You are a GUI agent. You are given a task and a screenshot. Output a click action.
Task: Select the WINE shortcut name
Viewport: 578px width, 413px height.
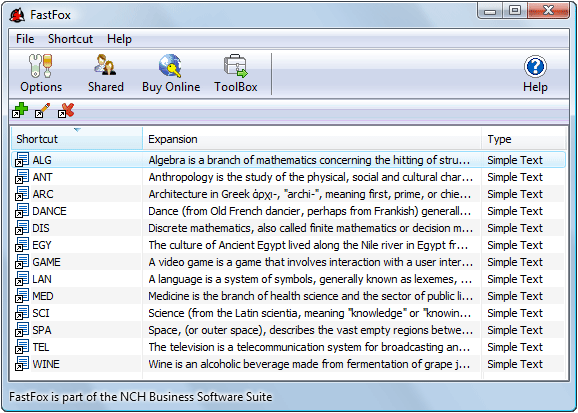[46, 364]
